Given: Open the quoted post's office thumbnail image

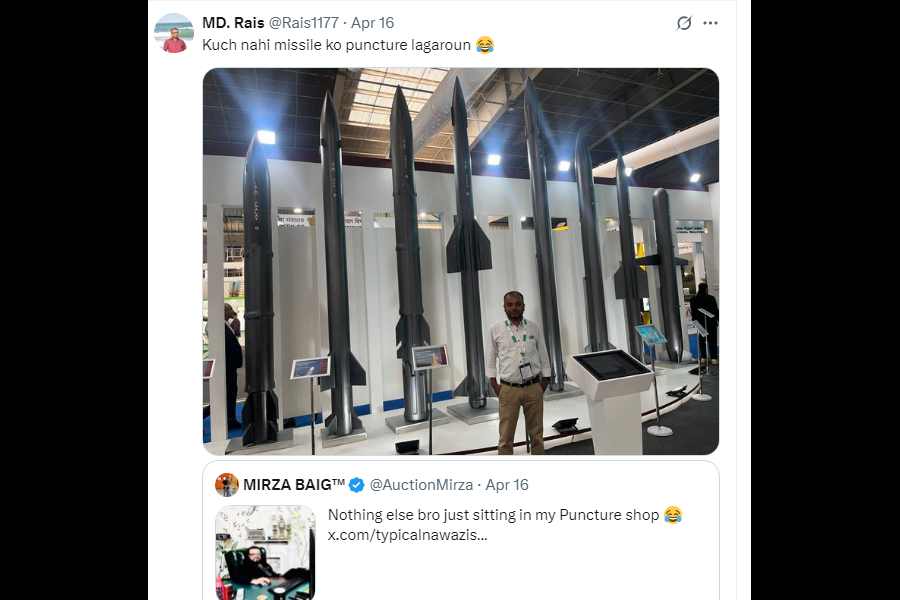Looking at the screenshot, I should point(265,552).
